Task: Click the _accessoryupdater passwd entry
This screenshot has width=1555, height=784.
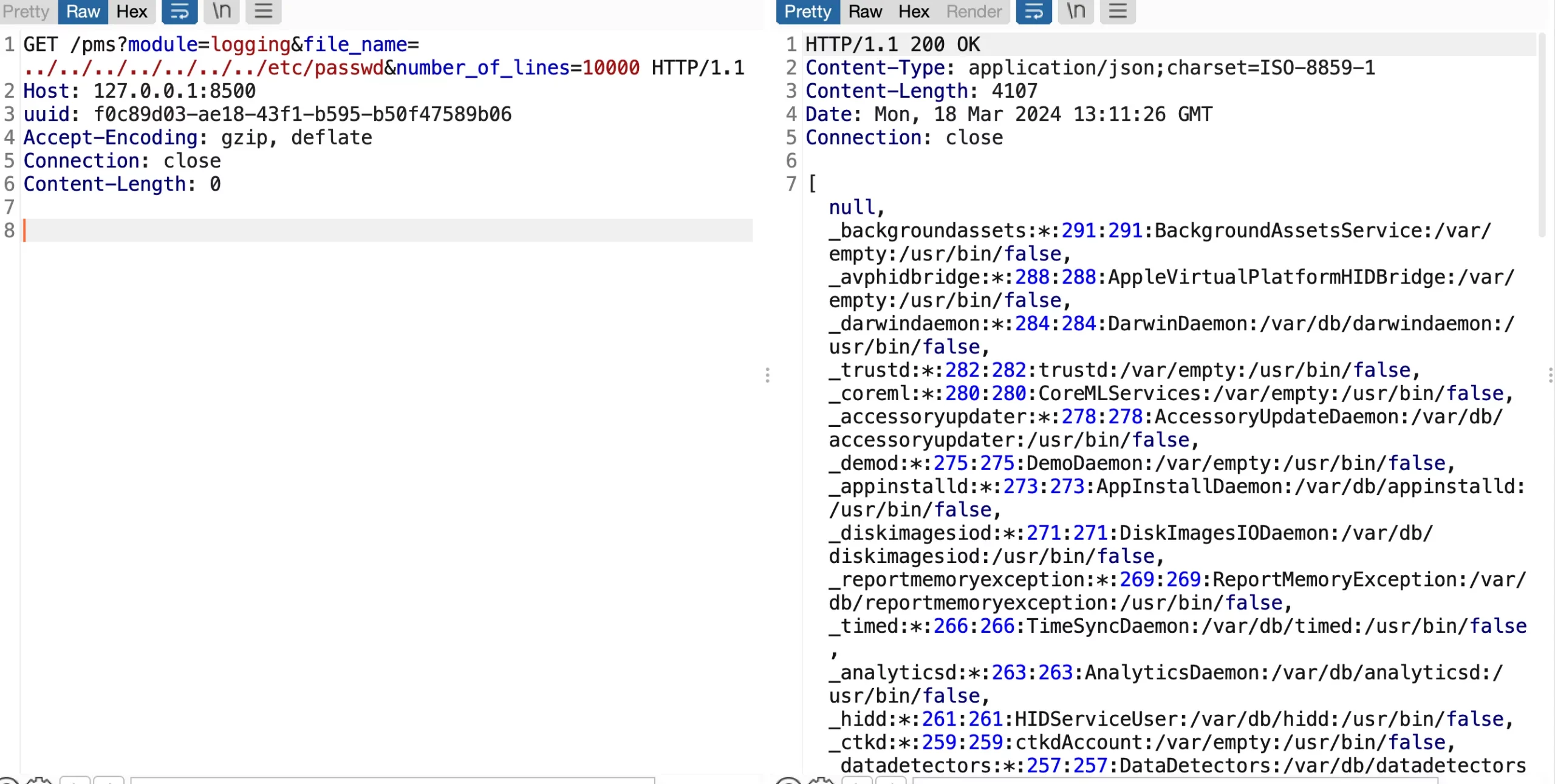Action: (x=1166, y=428)
